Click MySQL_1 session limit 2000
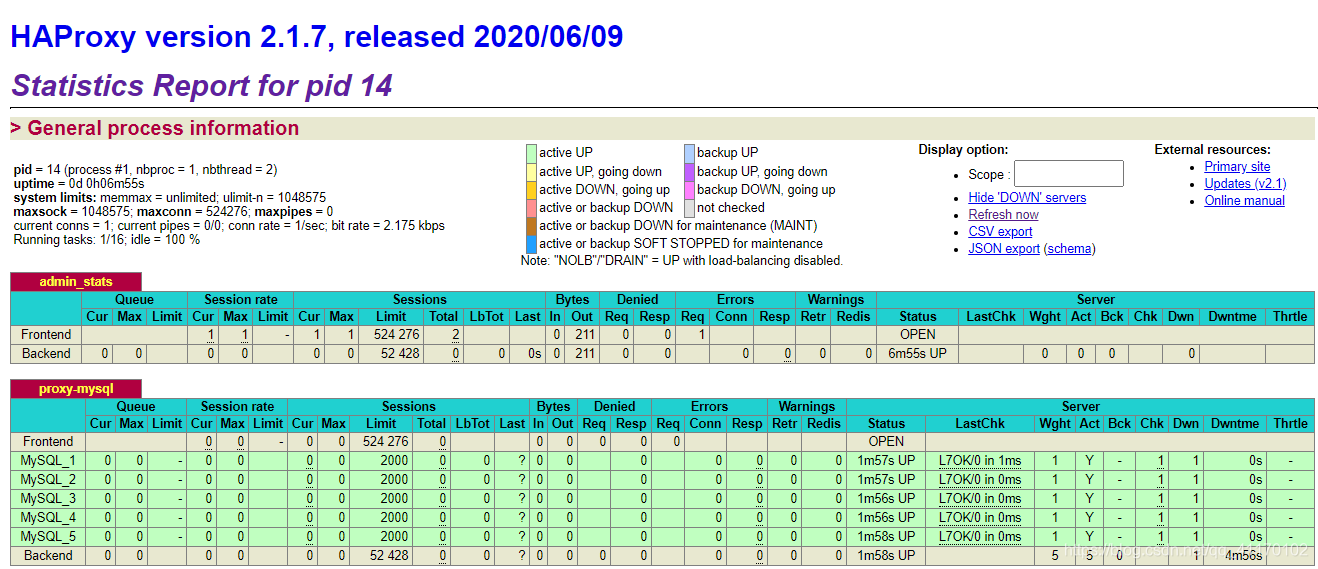This screenshot has width=1318, height=569. point(394,460)
